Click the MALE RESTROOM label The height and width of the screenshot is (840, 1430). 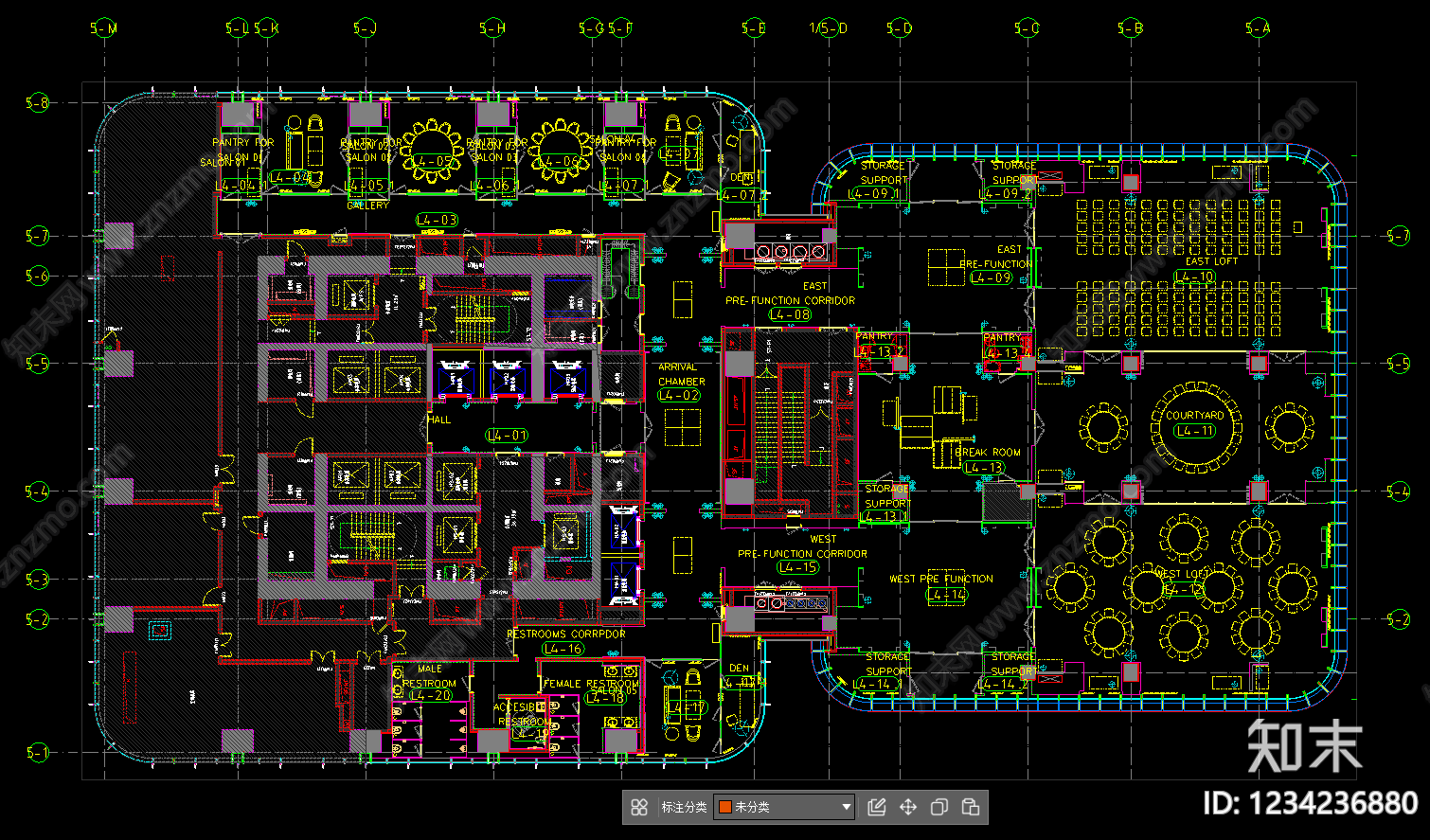tap(429, 676)
